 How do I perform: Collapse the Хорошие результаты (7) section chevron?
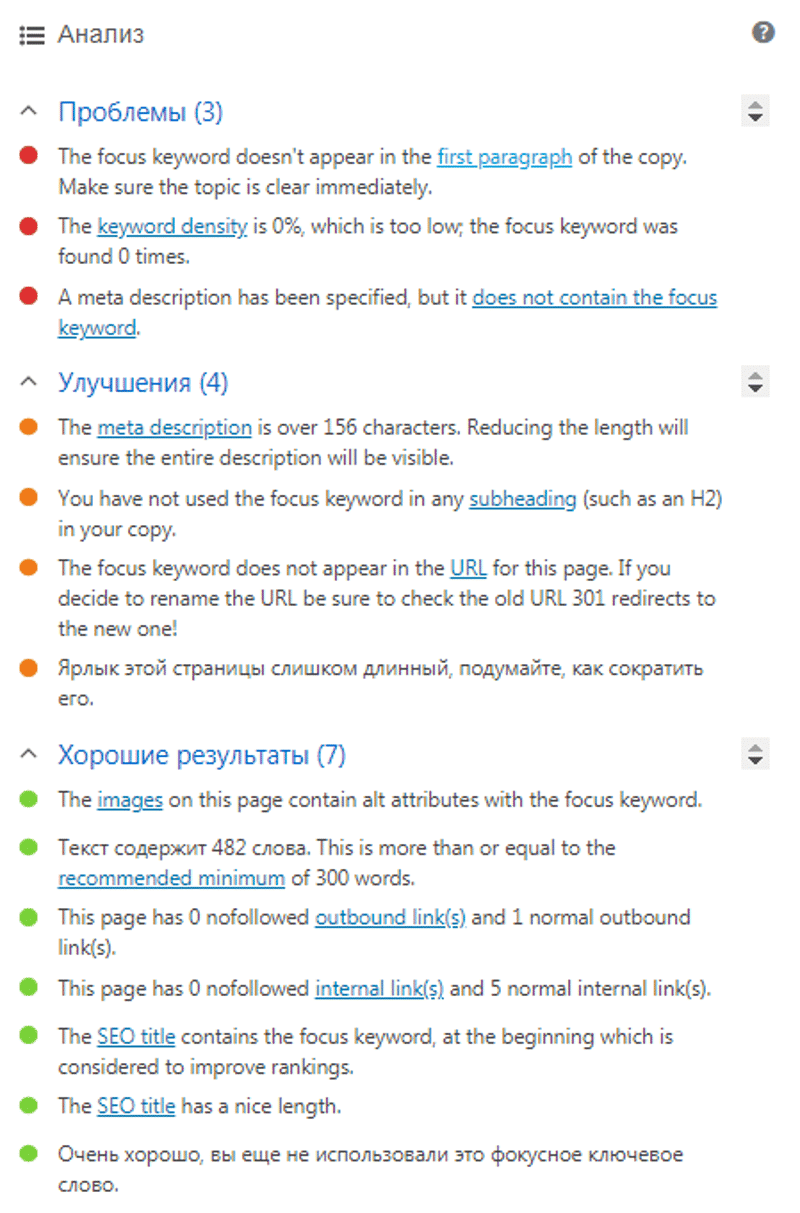point(29,753)
